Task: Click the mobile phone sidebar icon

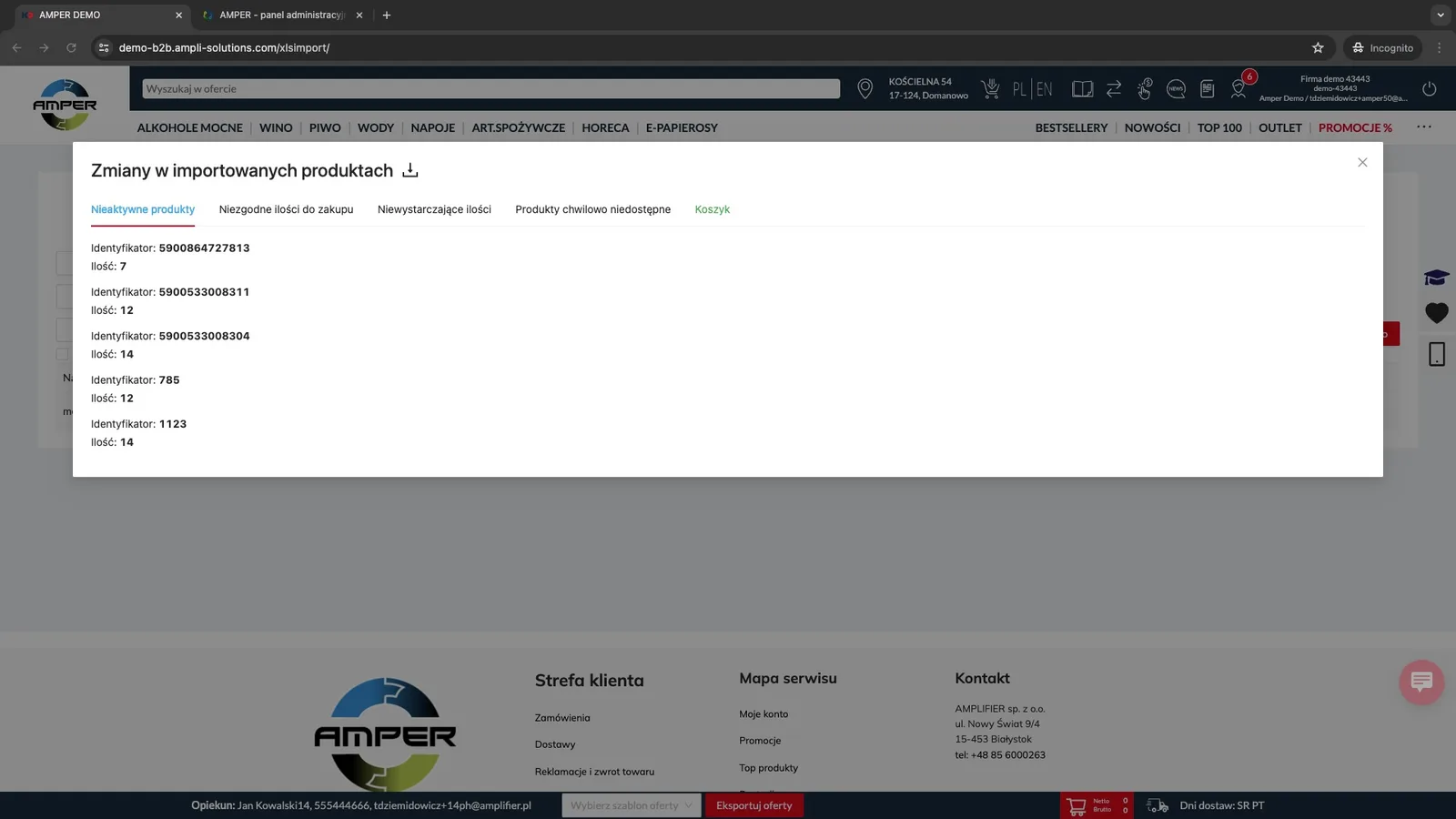Action: [x=1437, y=354]
